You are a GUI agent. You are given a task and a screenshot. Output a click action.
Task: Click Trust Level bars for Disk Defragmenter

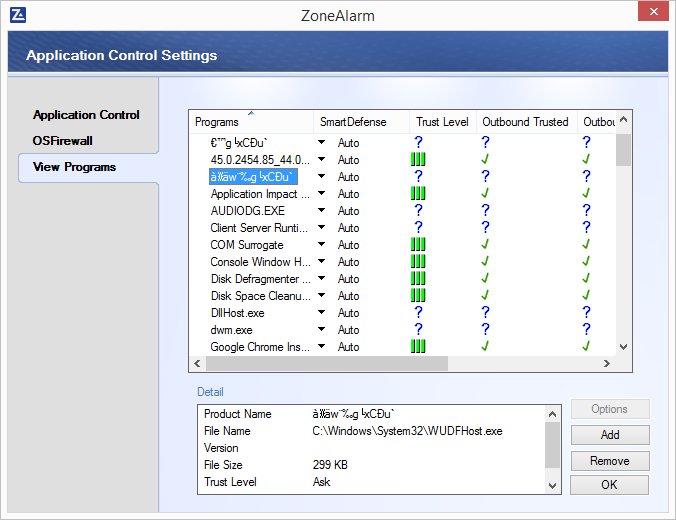point(418,279)
